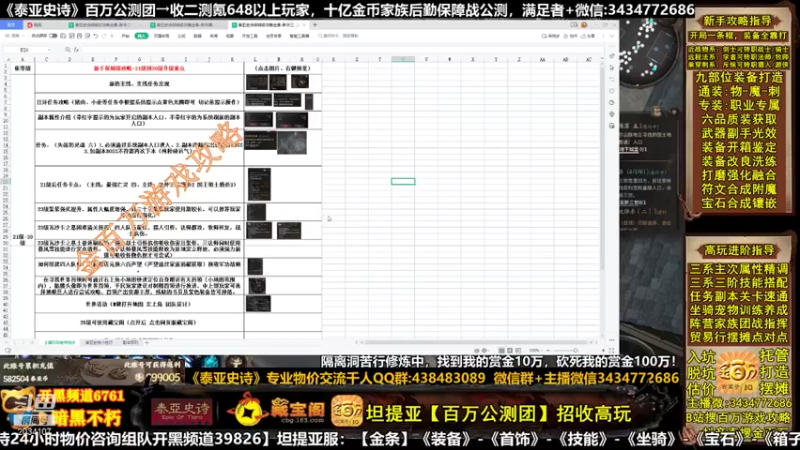Collapse the ribbon with chevron arrow

pos(612,36)
